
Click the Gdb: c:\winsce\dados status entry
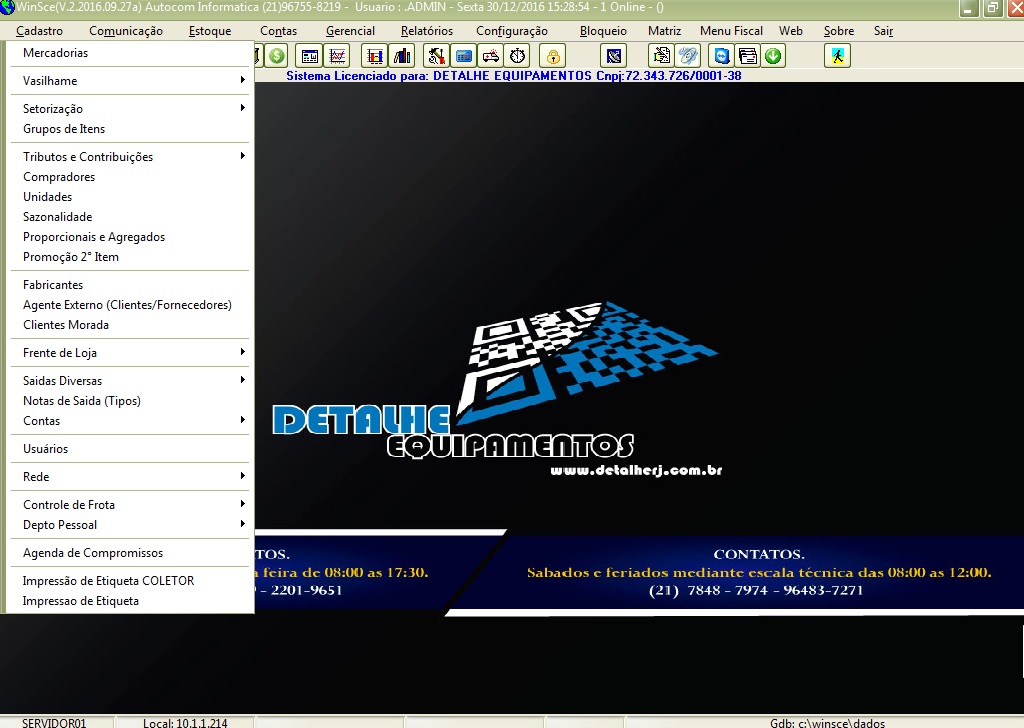click(x=827, y=723)
